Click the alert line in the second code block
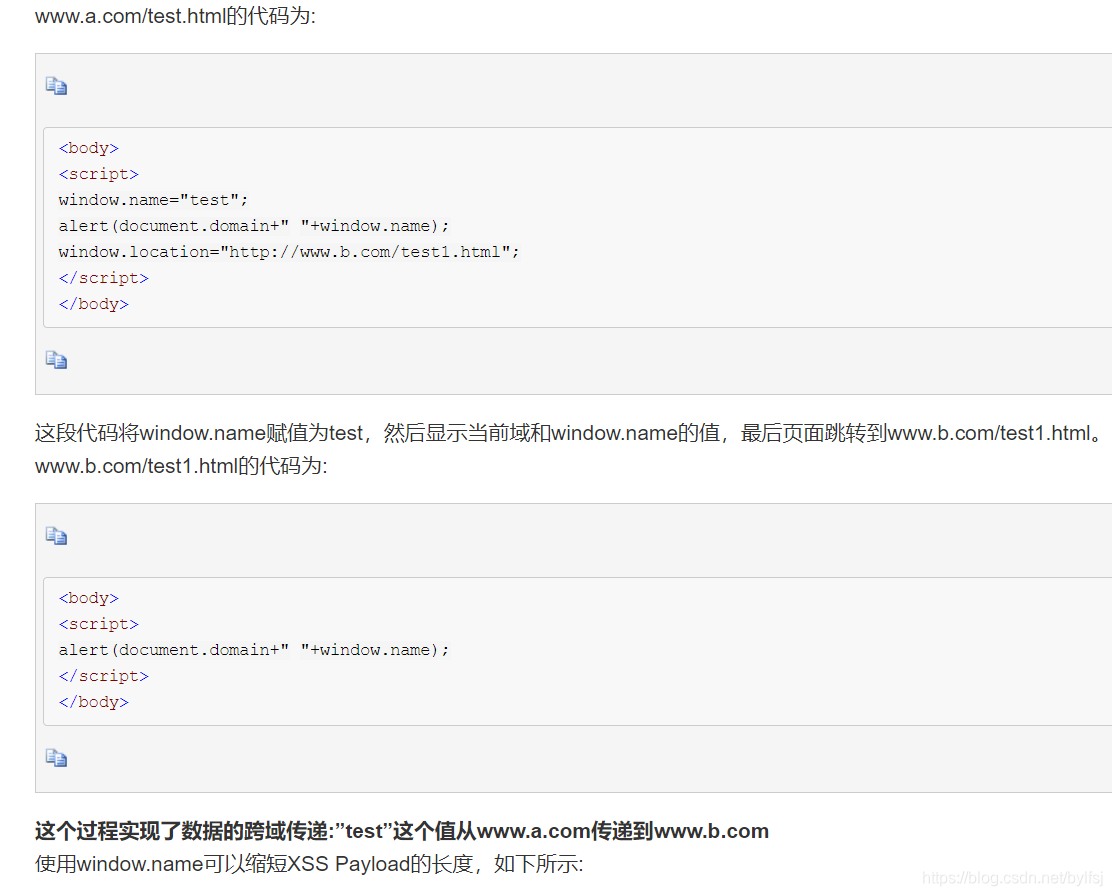Viewport: 1112px width, 896px height. coord(254,650)
